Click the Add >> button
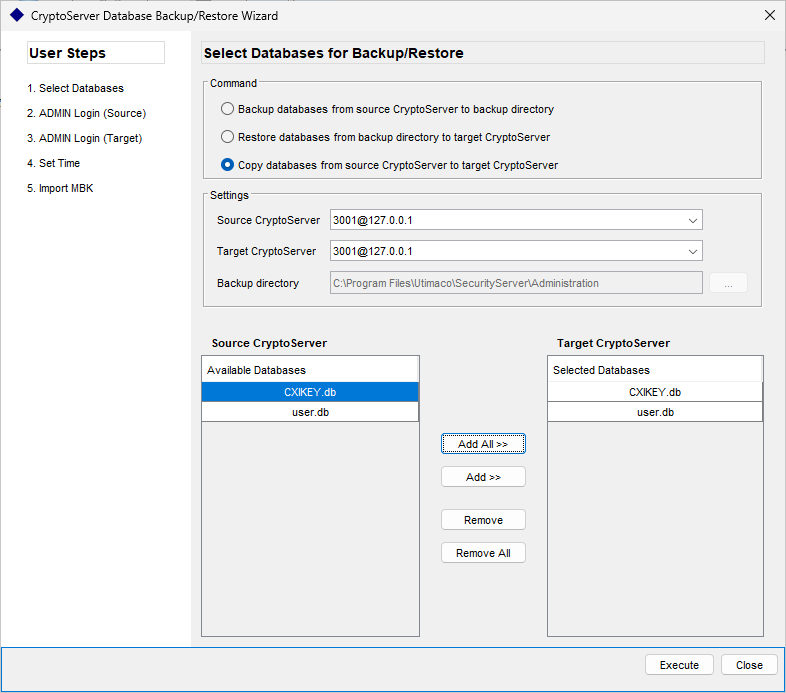The image size is (786, 693). point(483,477)
